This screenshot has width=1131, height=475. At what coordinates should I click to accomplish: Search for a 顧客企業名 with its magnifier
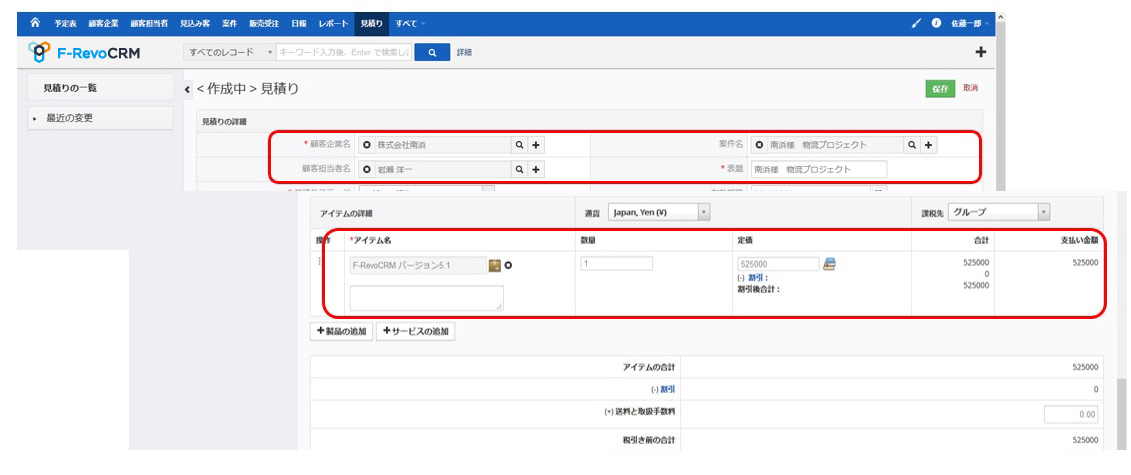pyautogui.click(x=519, y=145)
